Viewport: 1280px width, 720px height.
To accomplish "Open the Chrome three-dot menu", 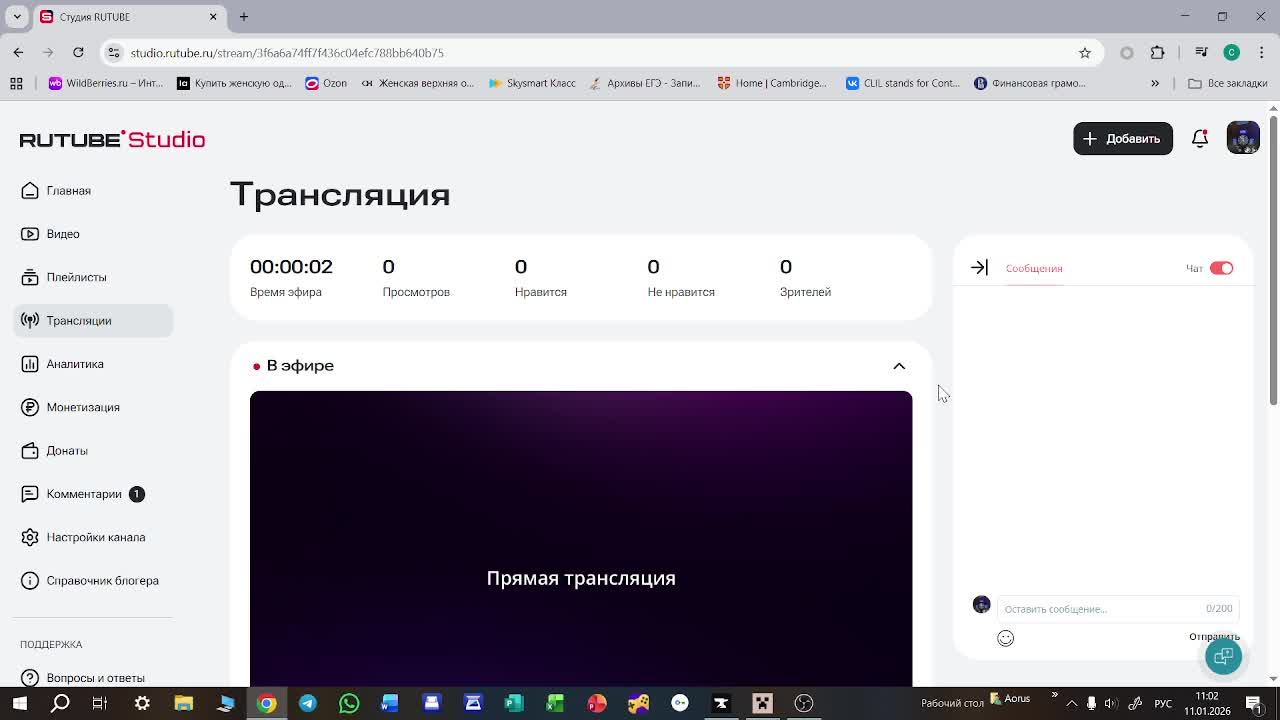I will tap(1261, 52).
